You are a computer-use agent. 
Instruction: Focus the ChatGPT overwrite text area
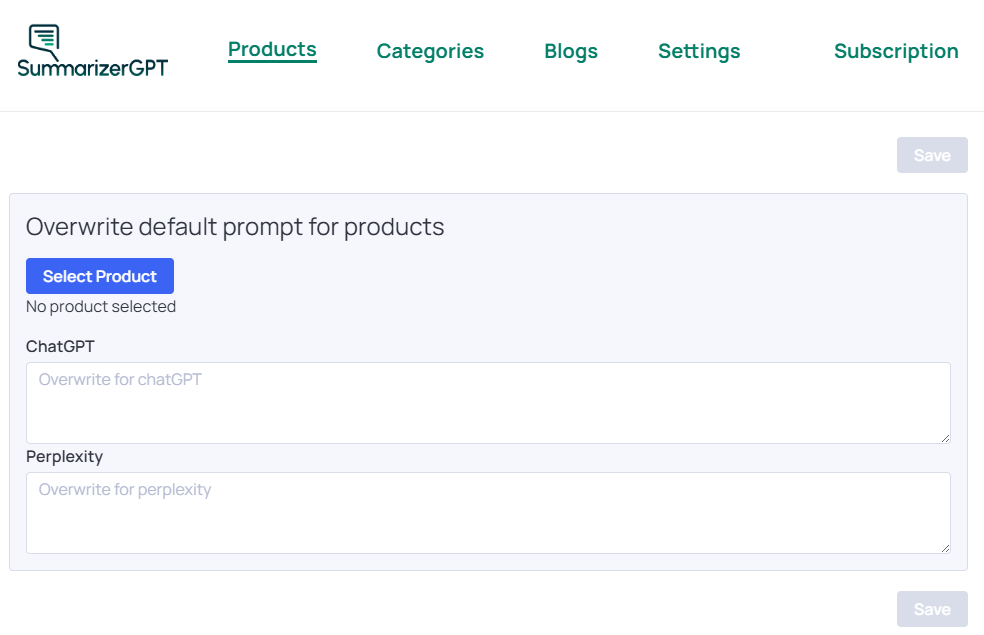tap(488, 410)
